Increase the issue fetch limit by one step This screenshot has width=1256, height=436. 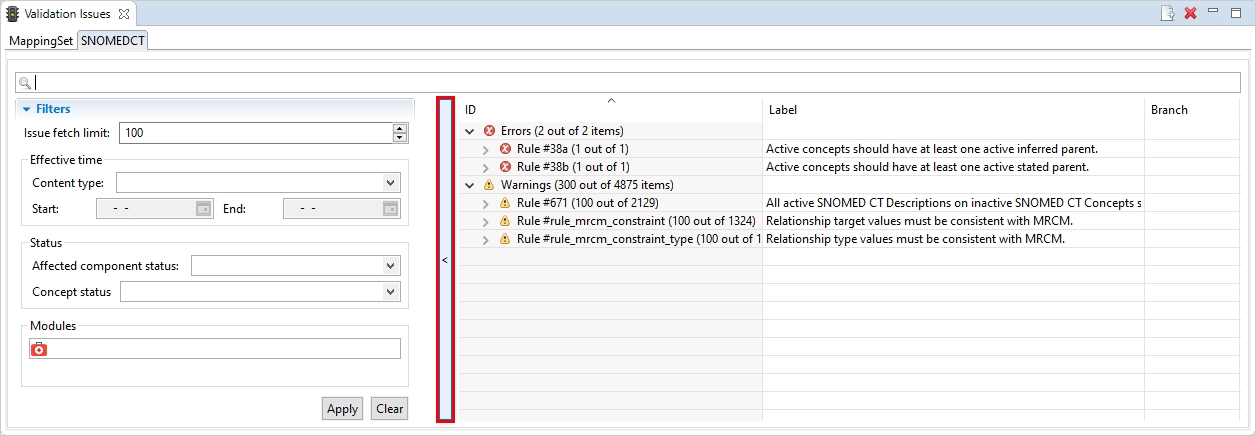pos(400,128)
